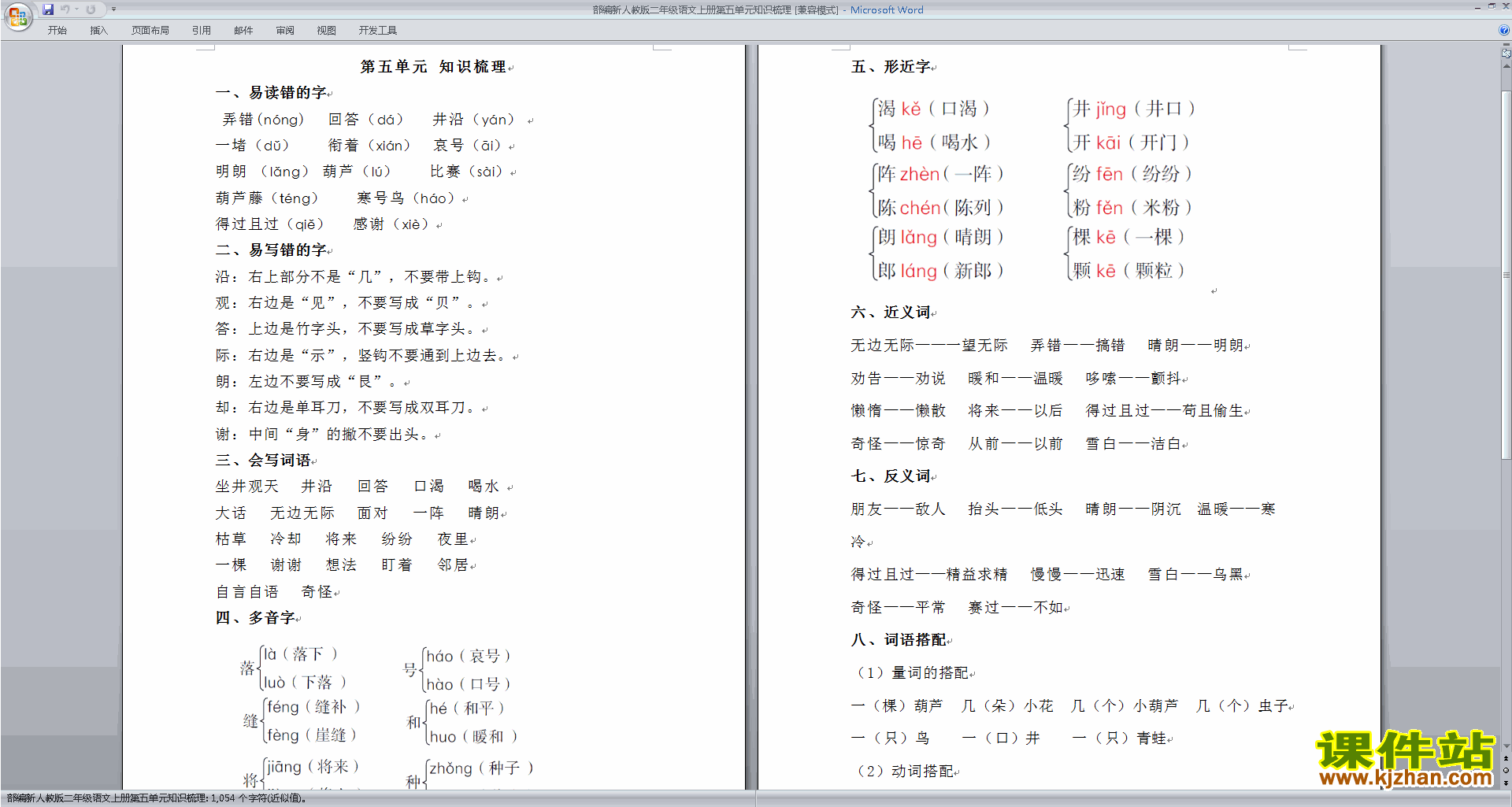Save the document with the floppy disk icon
The image size is (1512, 807).
tap(48, 9)
